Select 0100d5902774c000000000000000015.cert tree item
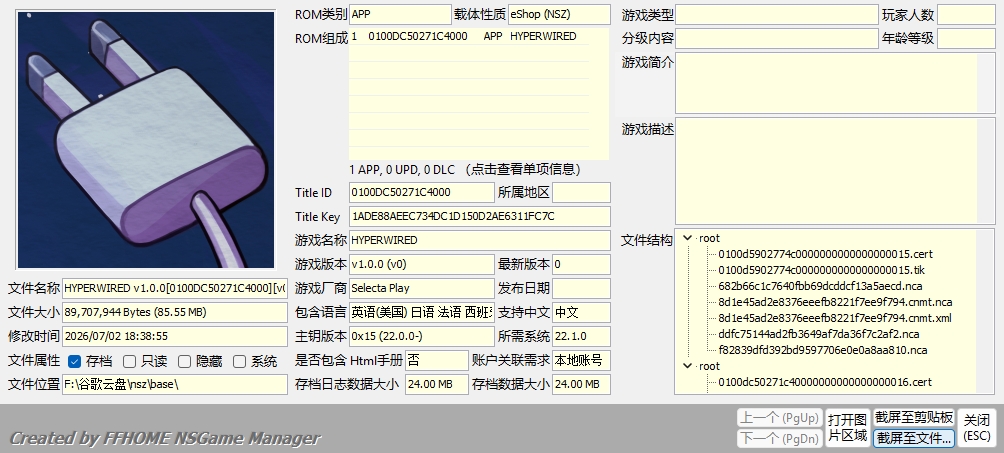Viewport: 1004px width, 453px height. pyautogui.click(x=825, y=254)
